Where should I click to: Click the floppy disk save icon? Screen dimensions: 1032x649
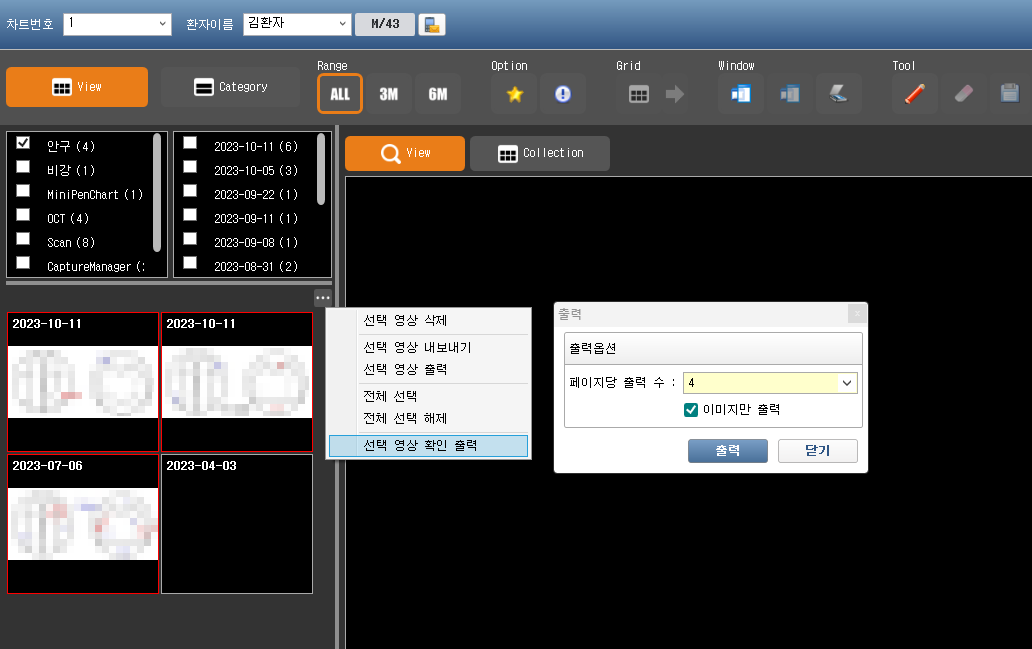pos(1009,94)
